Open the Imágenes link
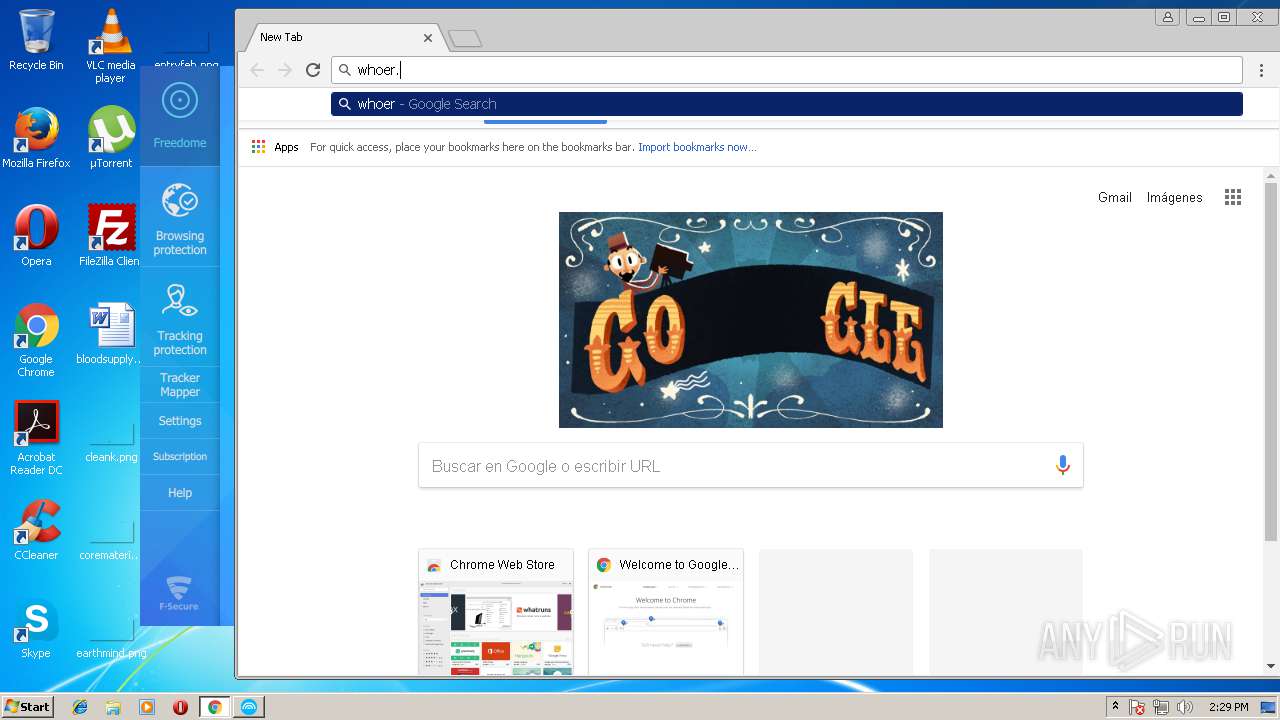The image size is (1280, 720). point(1174,197)
